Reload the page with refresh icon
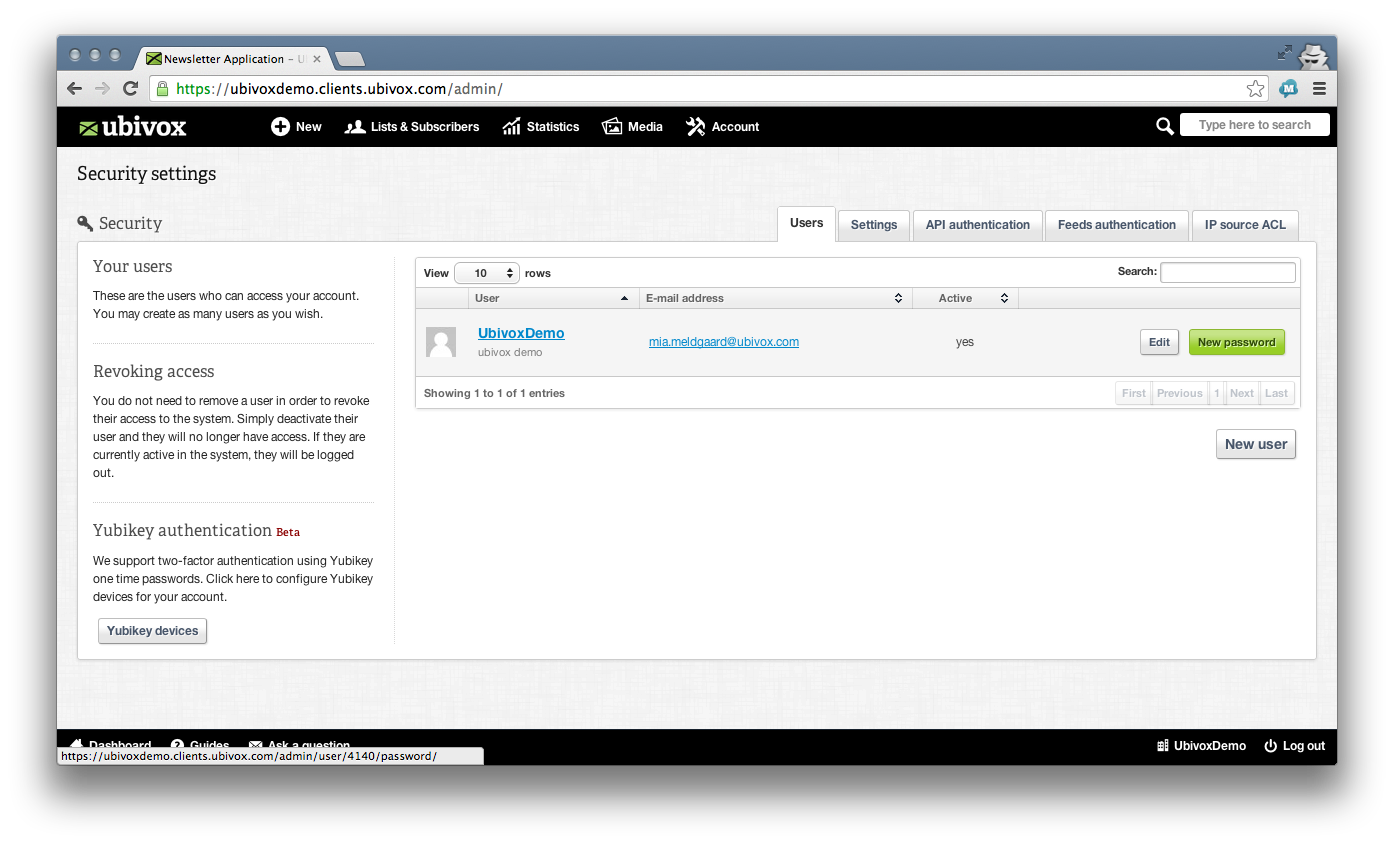 click(x=130, y=88)
